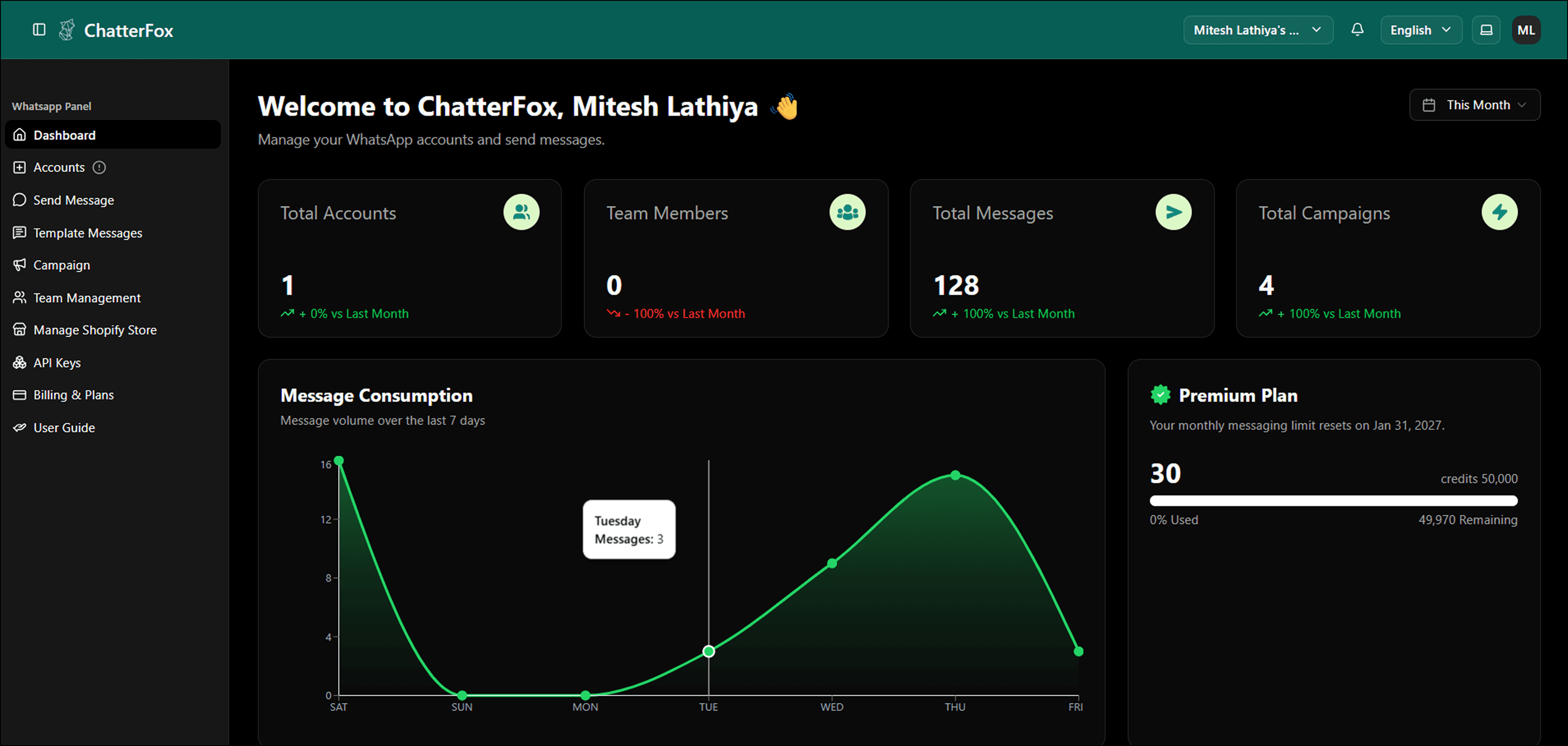Image resolution: width=1568 pixels, height=746 pixels.
Task: Click the Thursday peak data point
Action: (955, 475)
